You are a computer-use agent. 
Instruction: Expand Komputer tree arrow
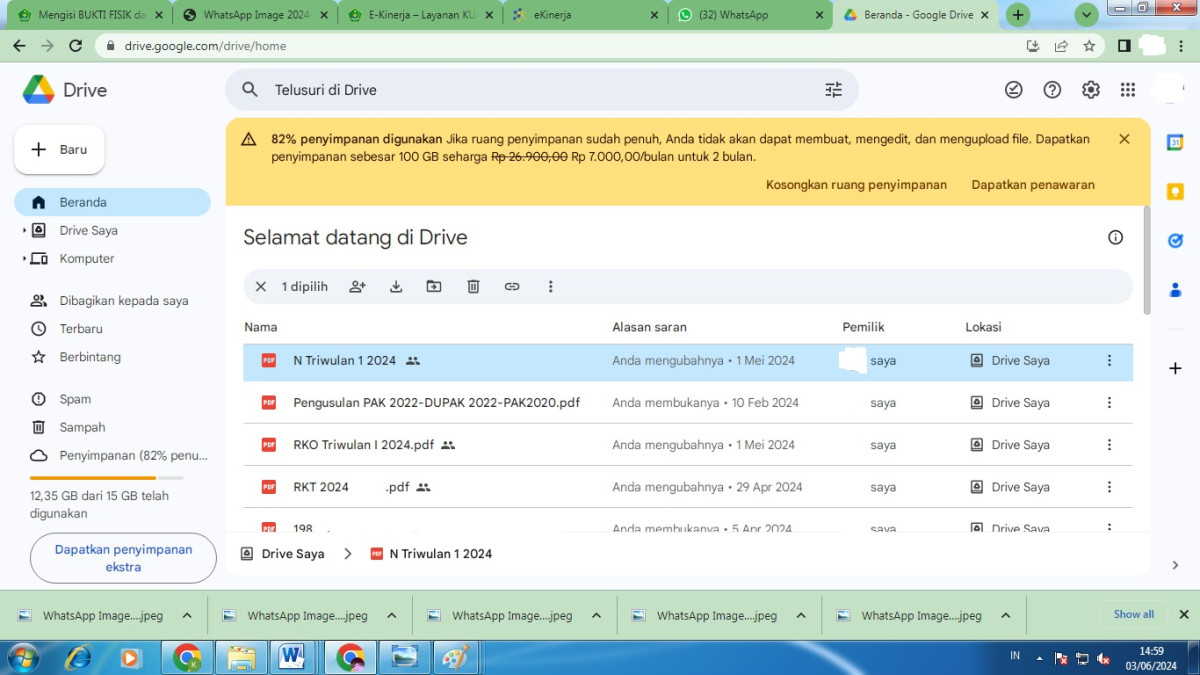[24, 259]
